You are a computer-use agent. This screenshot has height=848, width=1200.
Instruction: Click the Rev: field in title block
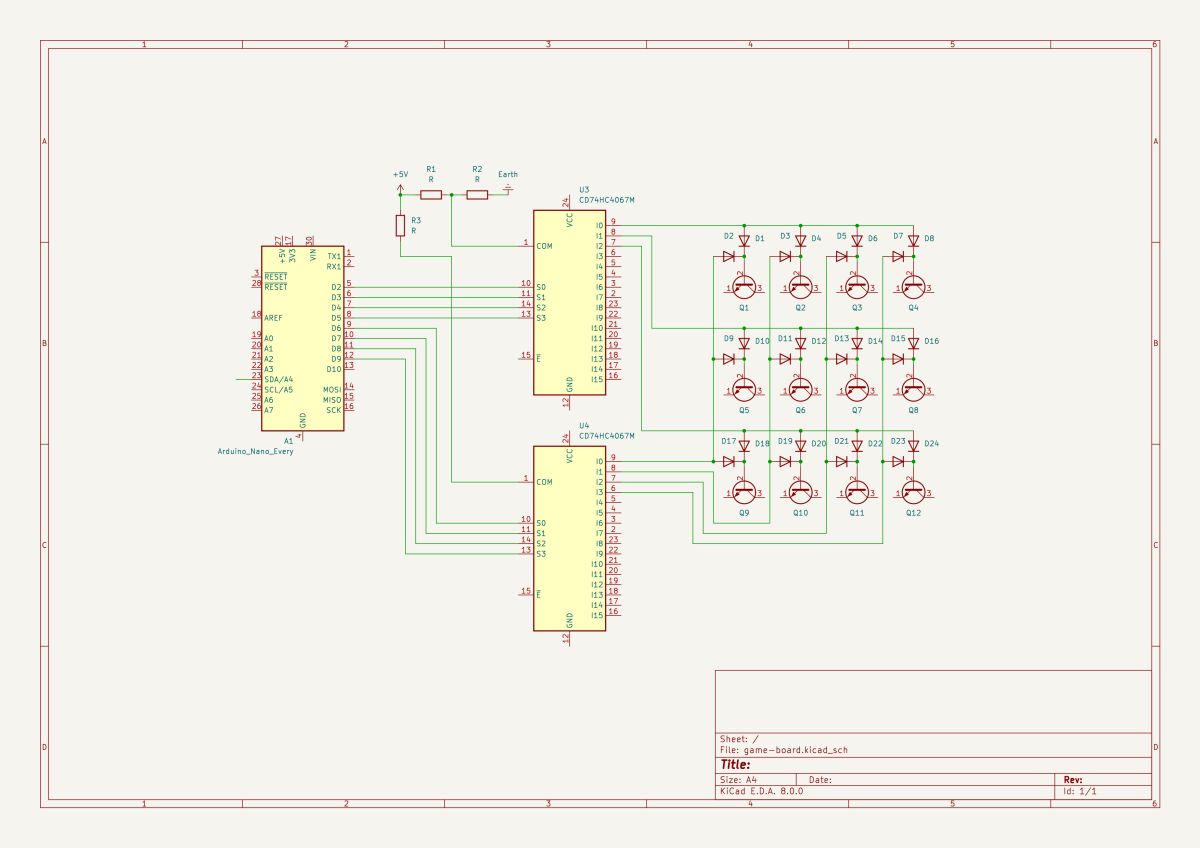[1072, 779]
